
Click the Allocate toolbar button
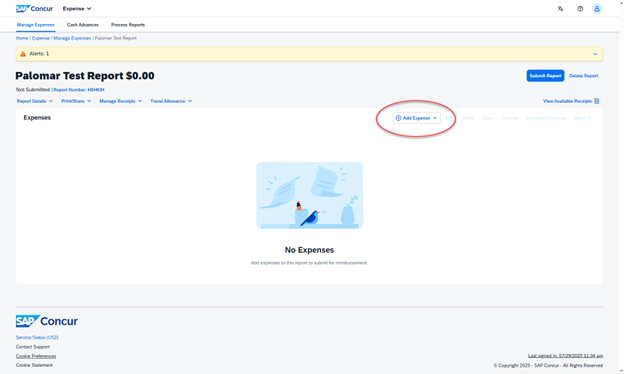click(x=510, y=118)
